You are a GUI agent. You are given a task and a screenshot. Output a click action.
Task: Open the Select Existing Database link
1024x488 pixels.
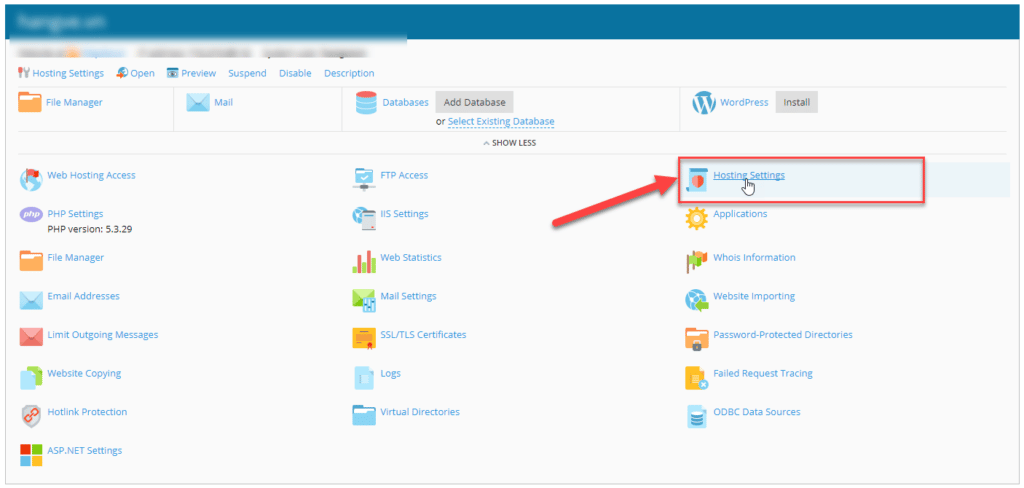[500, 122]
